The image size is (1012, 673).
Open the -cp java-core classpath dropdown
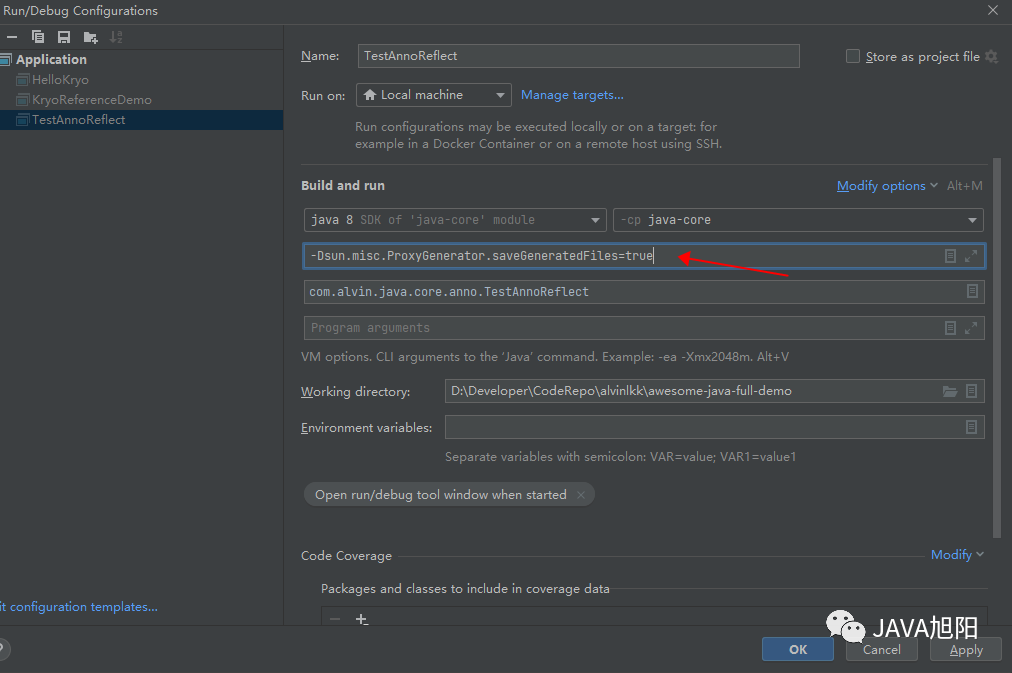click(797, 220)
